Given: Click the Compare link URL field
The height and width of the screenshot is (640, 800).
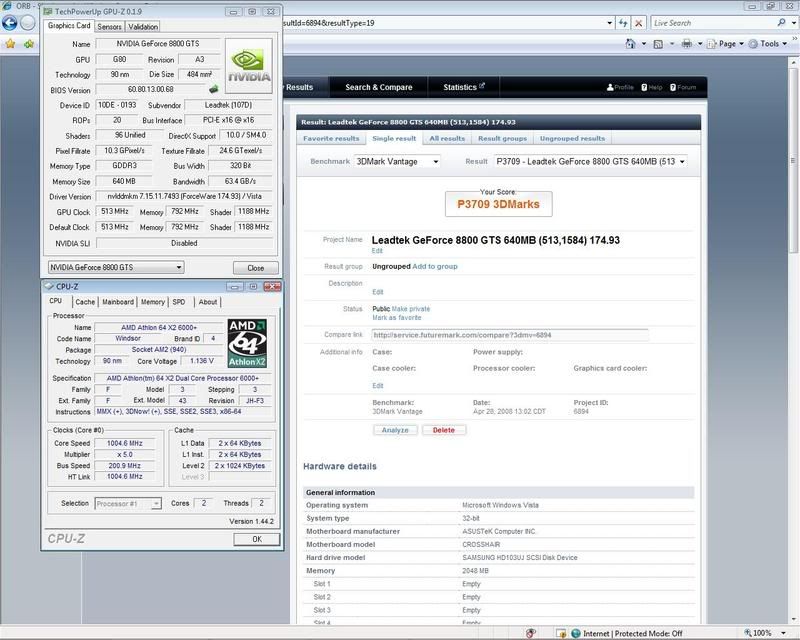Looking at the screenshot, I should [510, 335].
